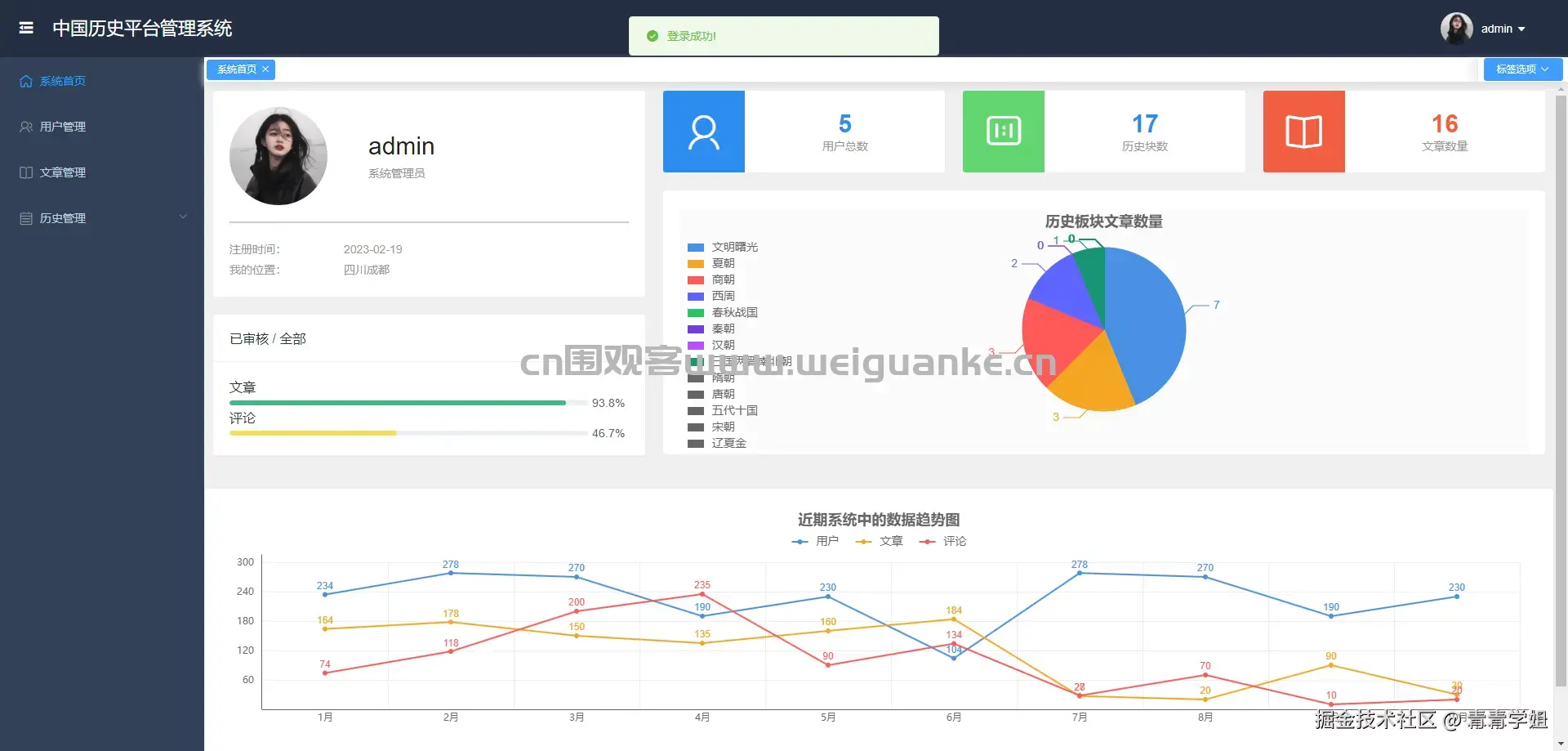
Task: Select the 系统首页 tab
Action: point(237,69)
